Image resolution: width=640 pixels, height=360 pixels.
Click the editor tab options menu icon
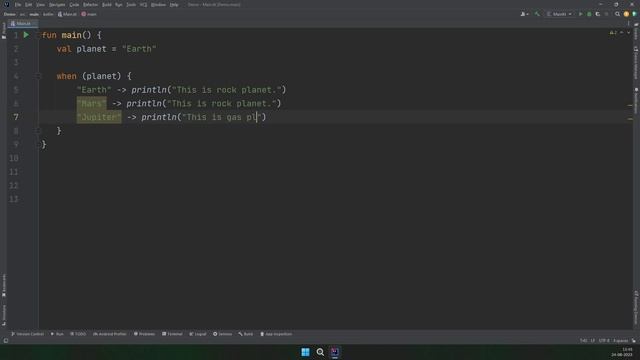[629, 24]
